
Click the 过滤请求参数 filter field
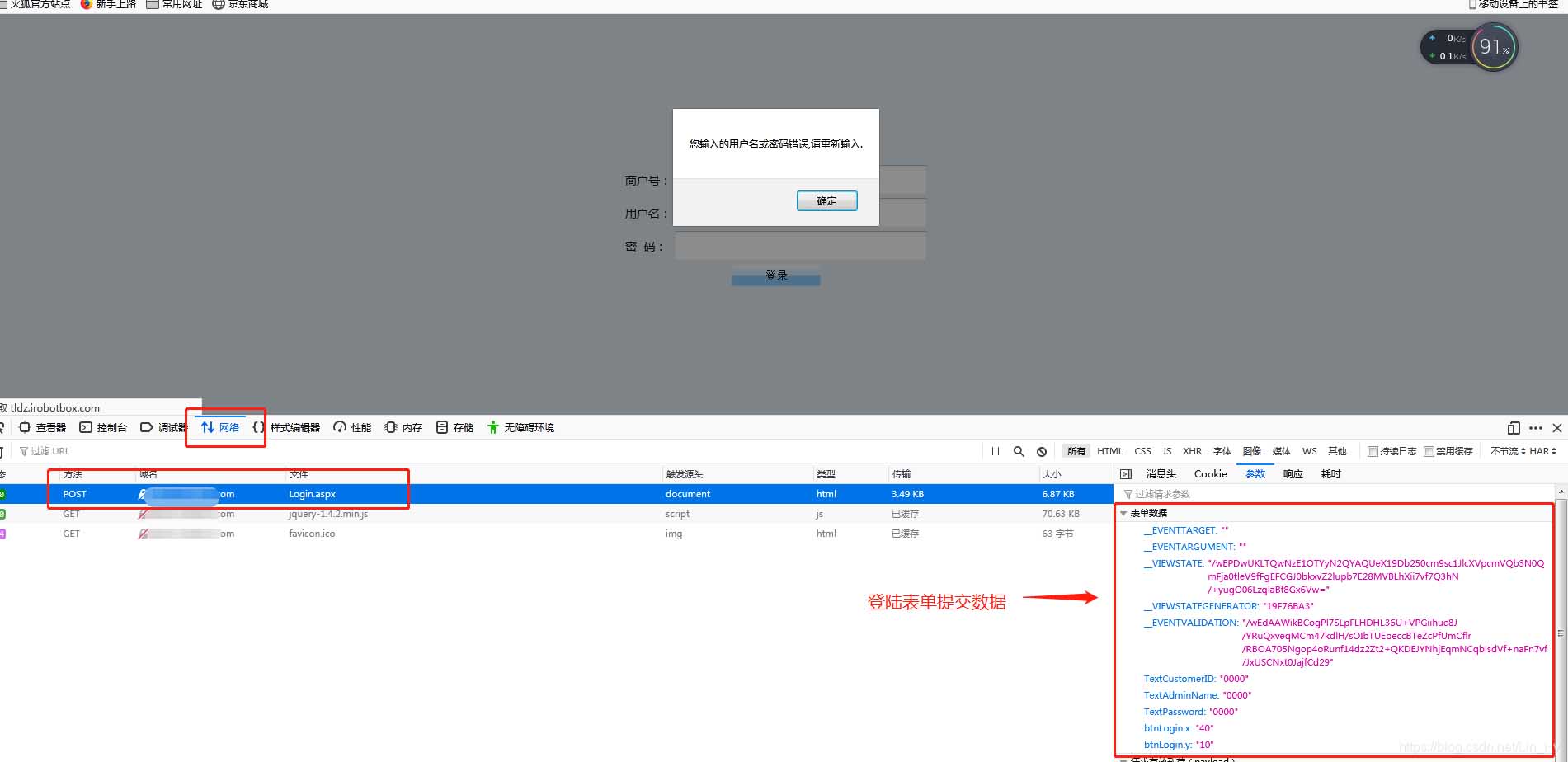[1334, 494]
